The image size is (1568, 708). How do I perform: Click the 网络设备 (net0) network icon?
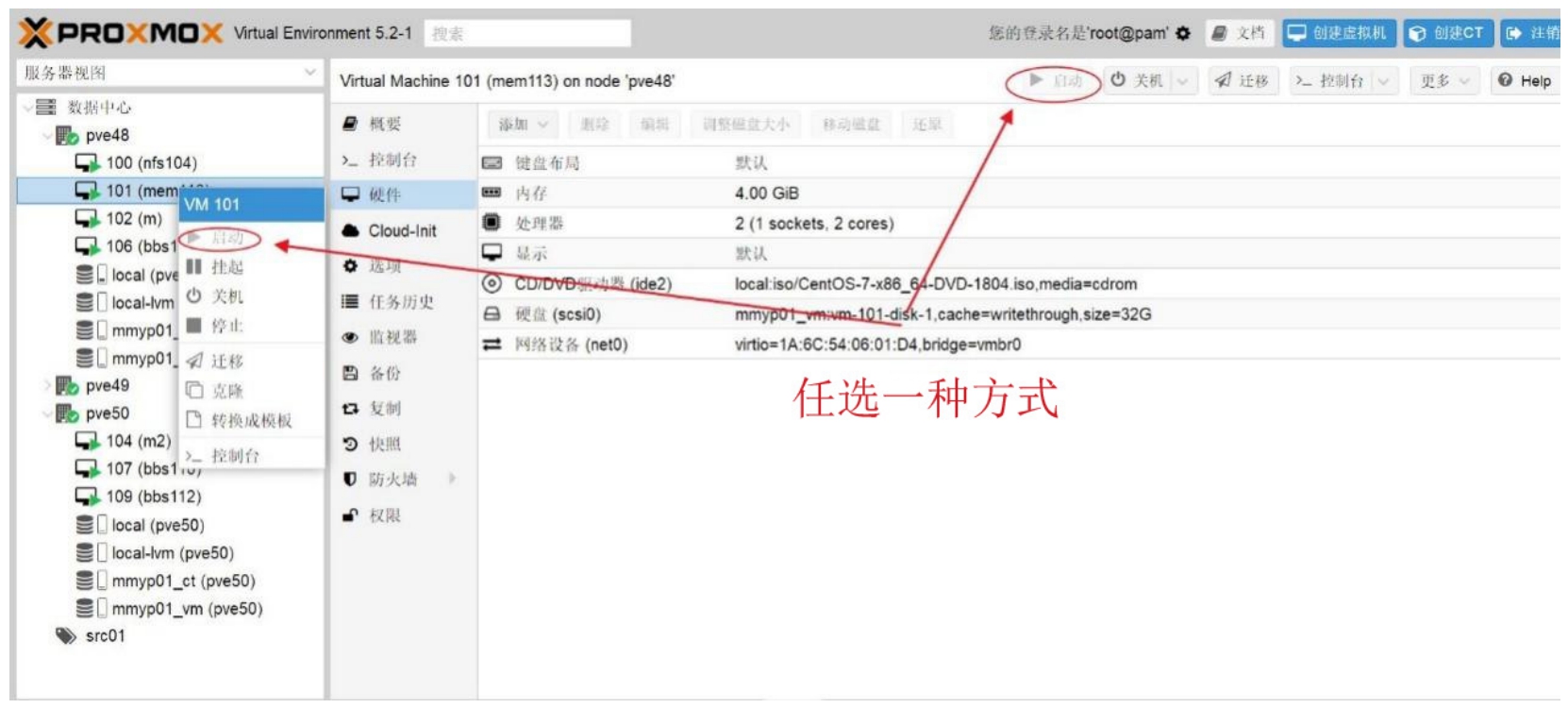click(492, 345)
